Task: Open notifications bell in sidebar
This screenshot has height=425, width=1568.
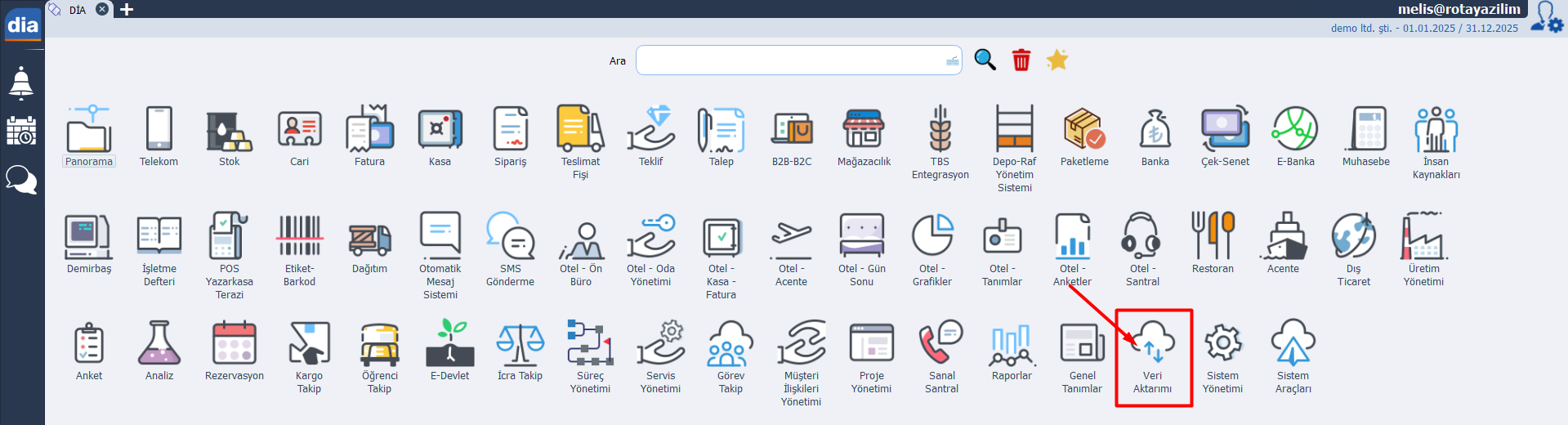Action: (21, 83)
